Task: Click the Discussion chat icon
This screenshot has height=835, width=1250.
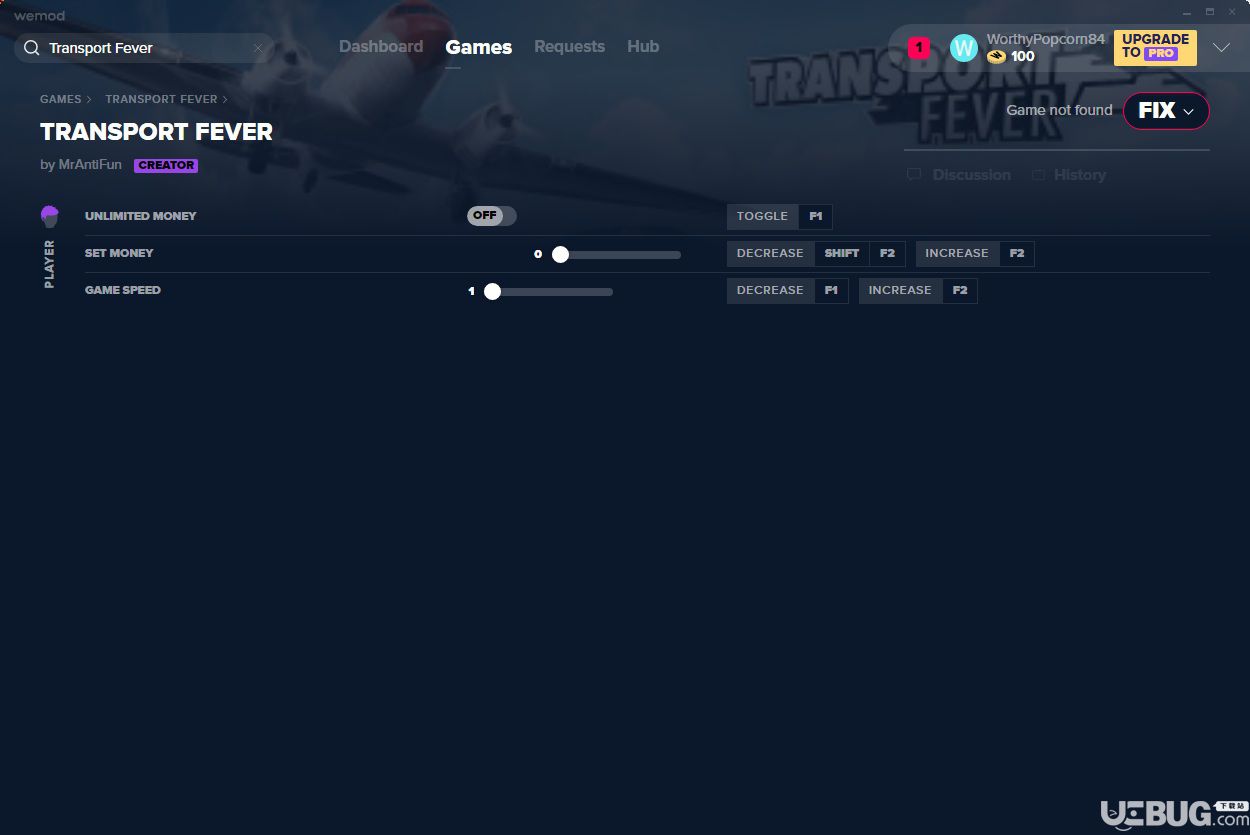Action: [x=914, y=175]
